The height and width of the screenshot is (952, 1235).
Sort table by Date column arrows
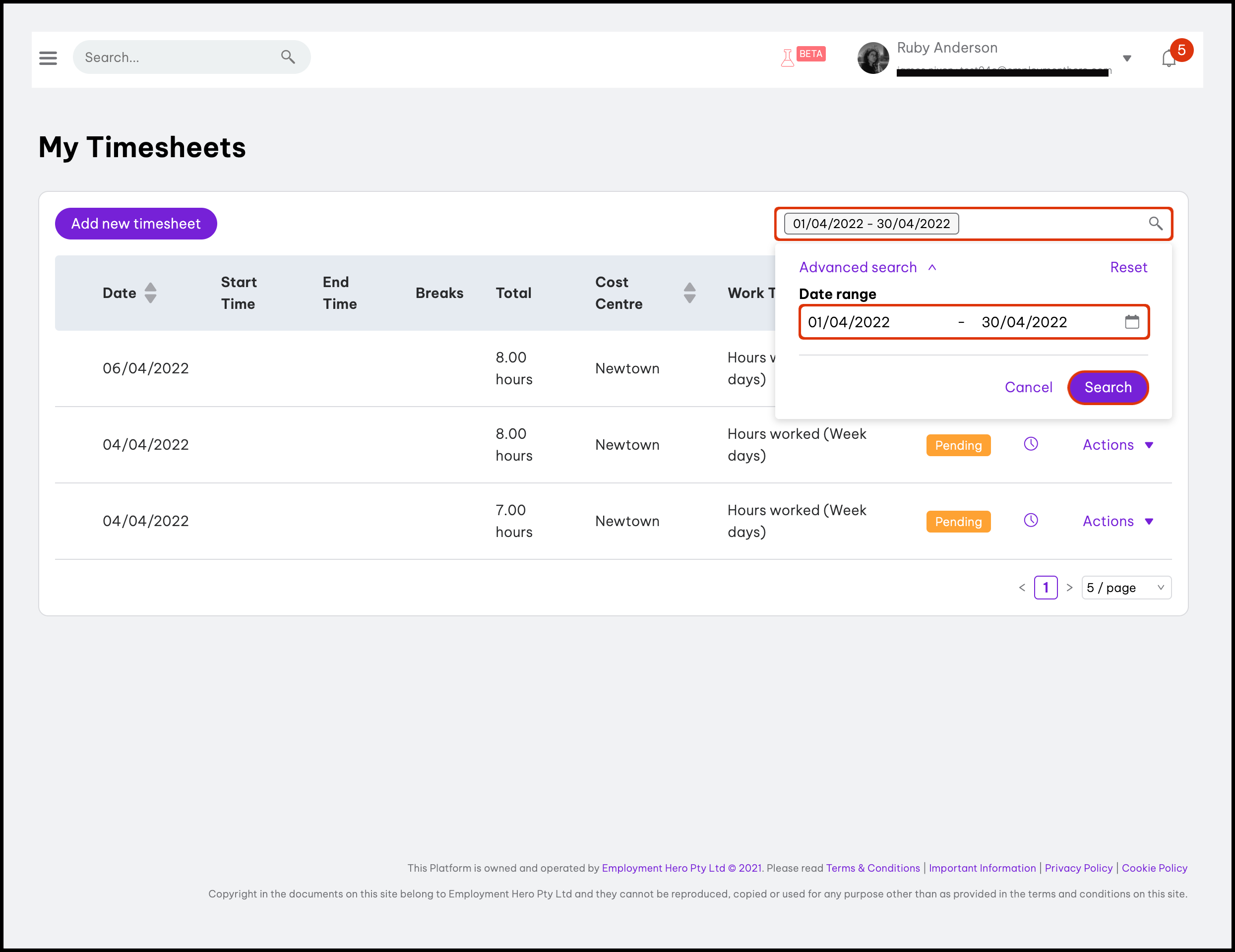click(150, 293)
